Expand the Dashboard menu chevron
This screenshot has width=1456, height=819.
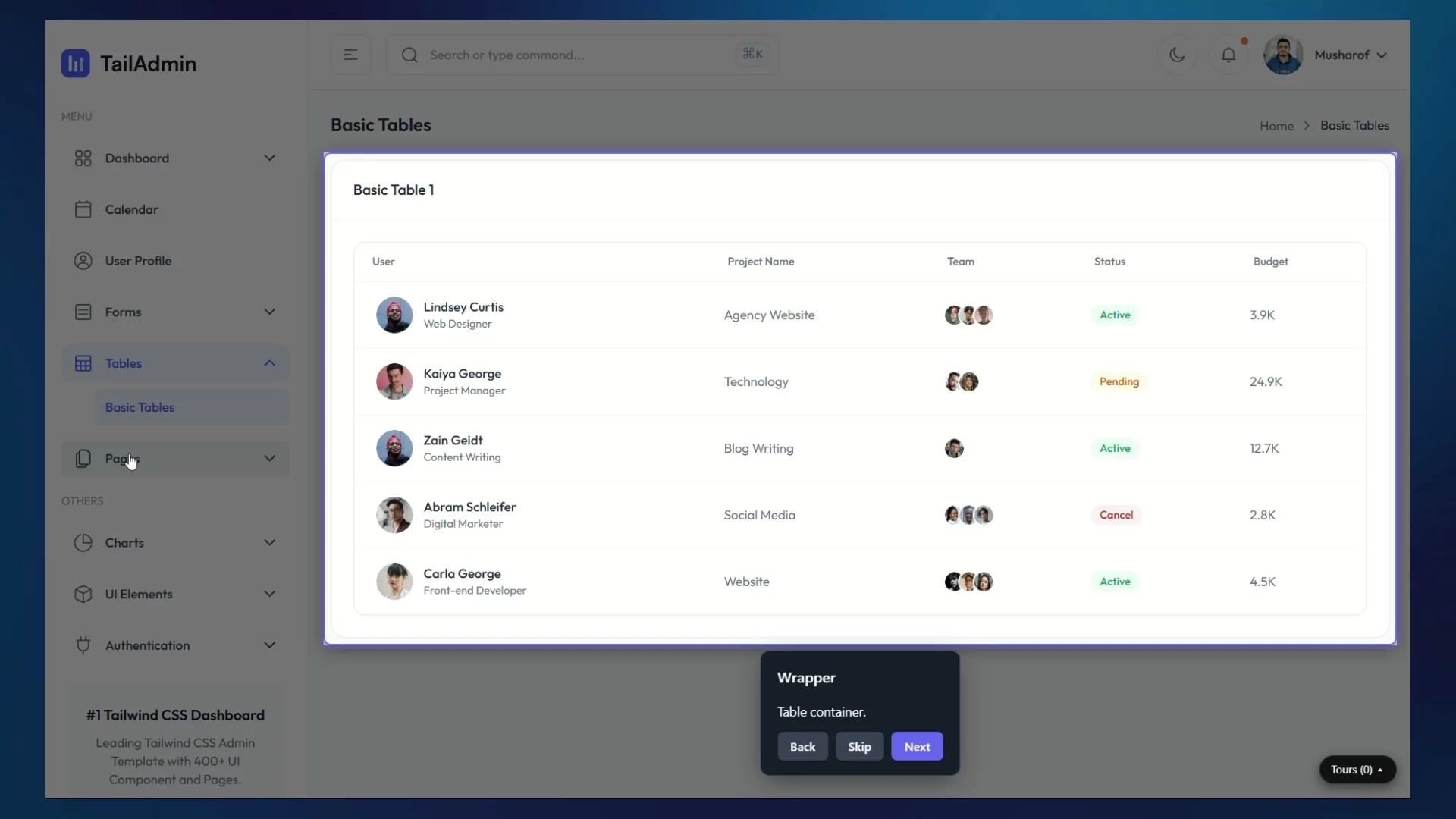269,158
